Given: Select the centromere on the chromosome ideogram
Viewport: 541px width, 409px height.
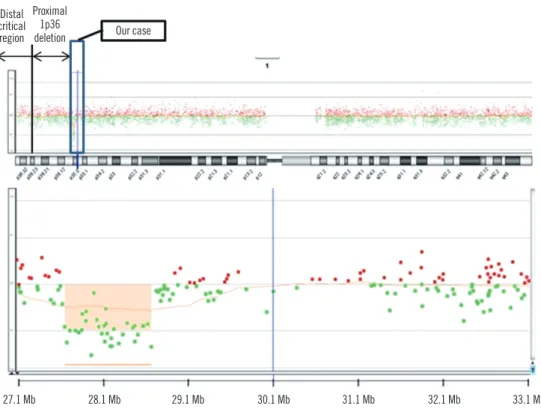Looking at the screenshot, I should click(274, 160).
